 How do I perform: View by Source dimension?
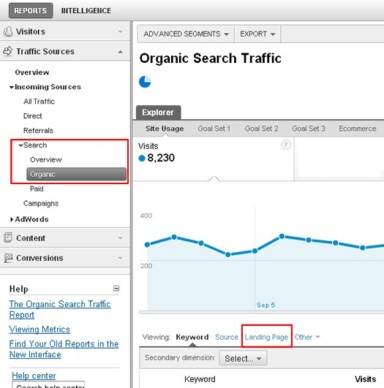tap(227, 337)
